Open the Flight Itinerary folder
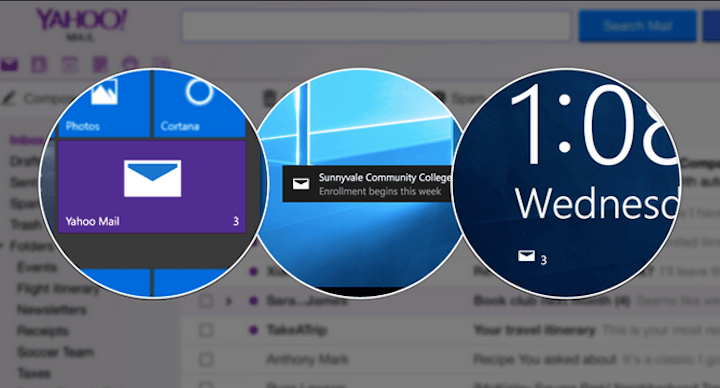 point(58,288)
